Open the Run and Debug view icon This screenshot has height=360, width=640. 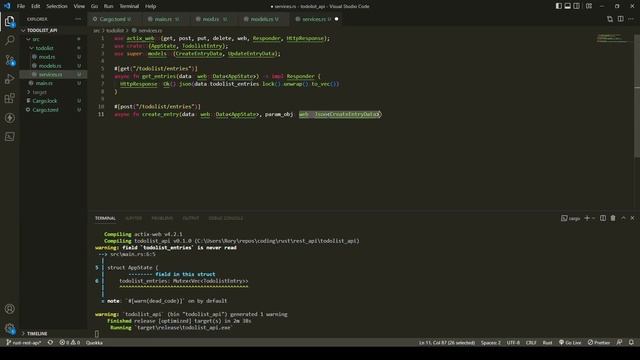(x=9, y=79)
